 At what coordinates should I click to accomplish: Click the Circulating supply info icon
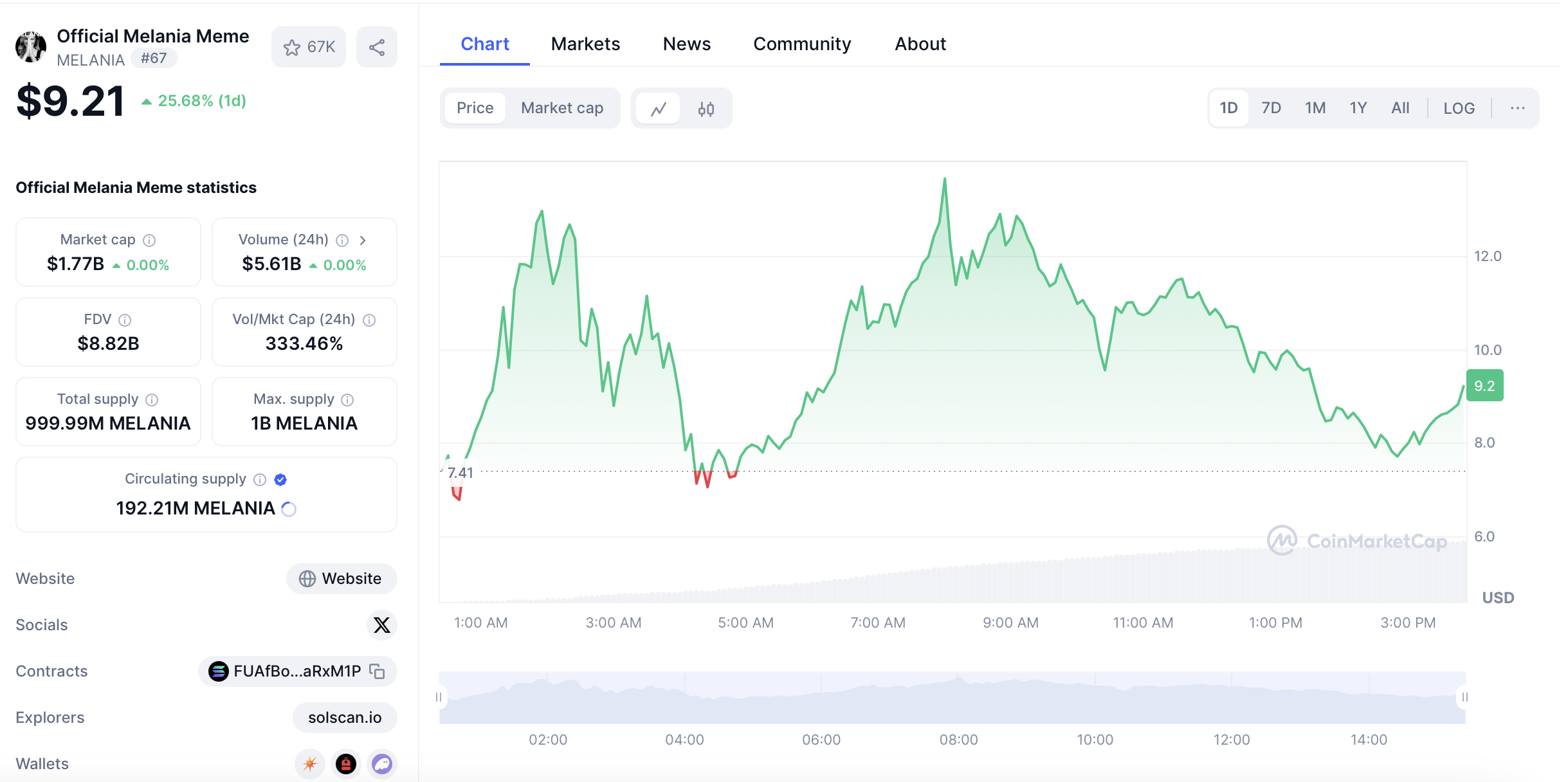[x=260, y=480]
